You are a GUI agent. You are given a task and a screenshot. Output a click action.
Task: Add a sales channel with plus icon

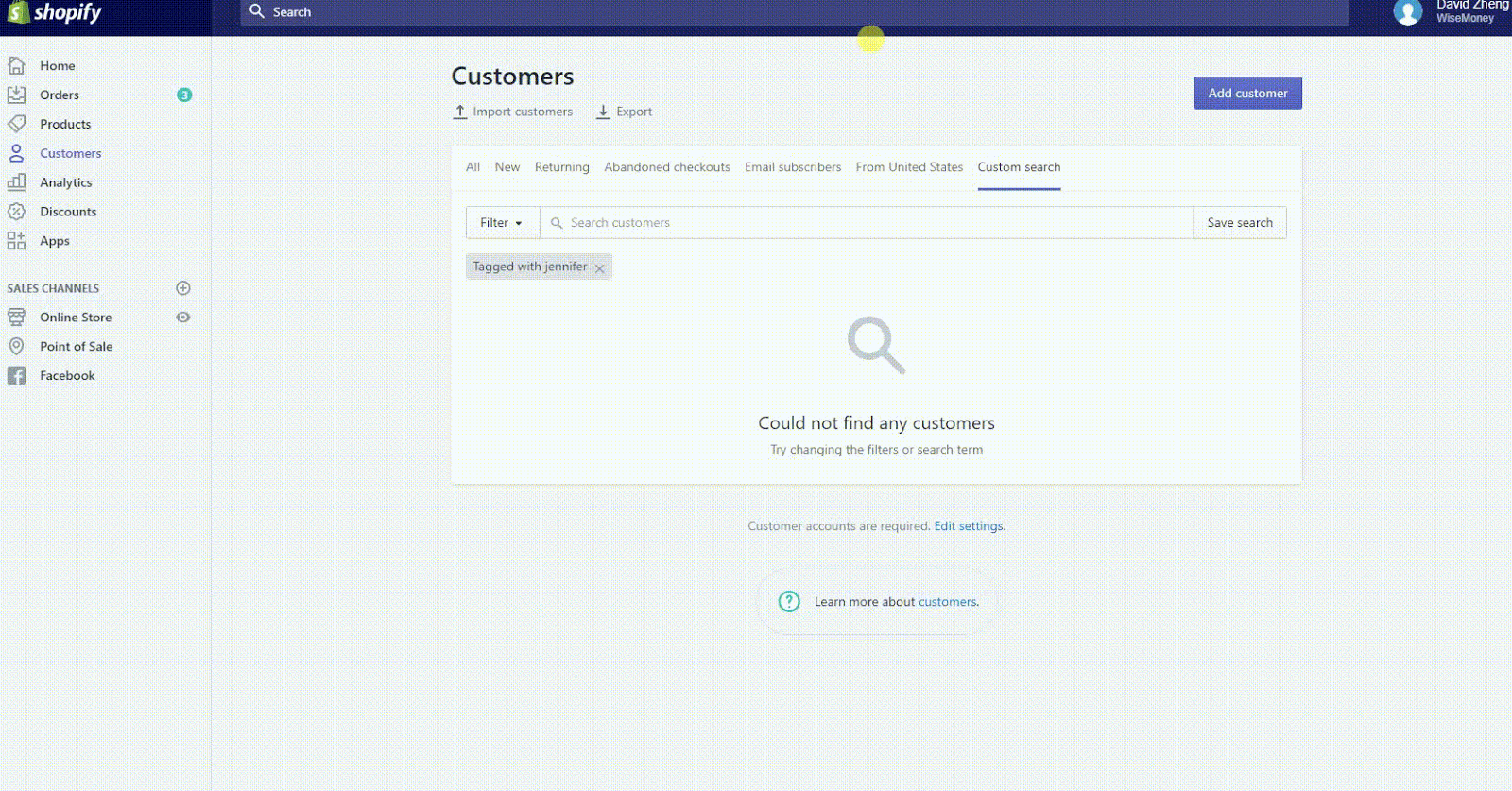coord(183,288)
